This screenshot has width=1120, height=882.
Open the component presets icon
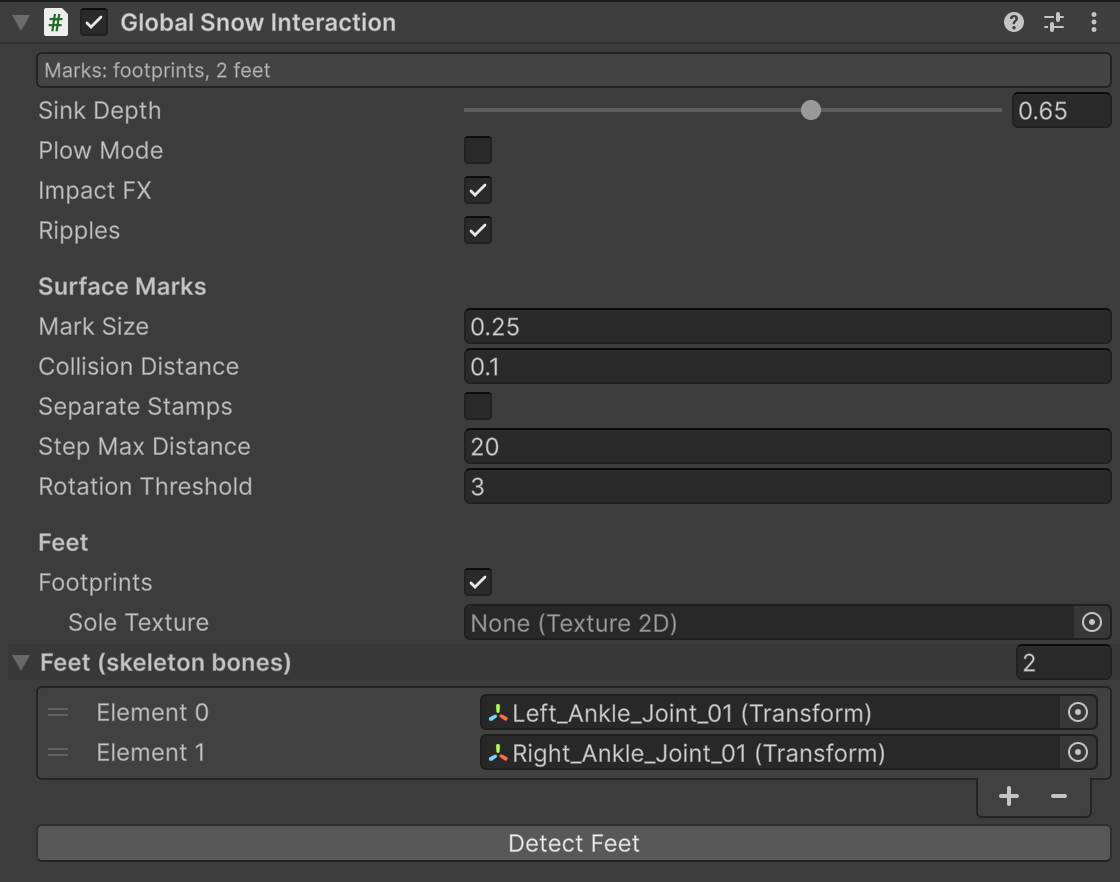1054,22
